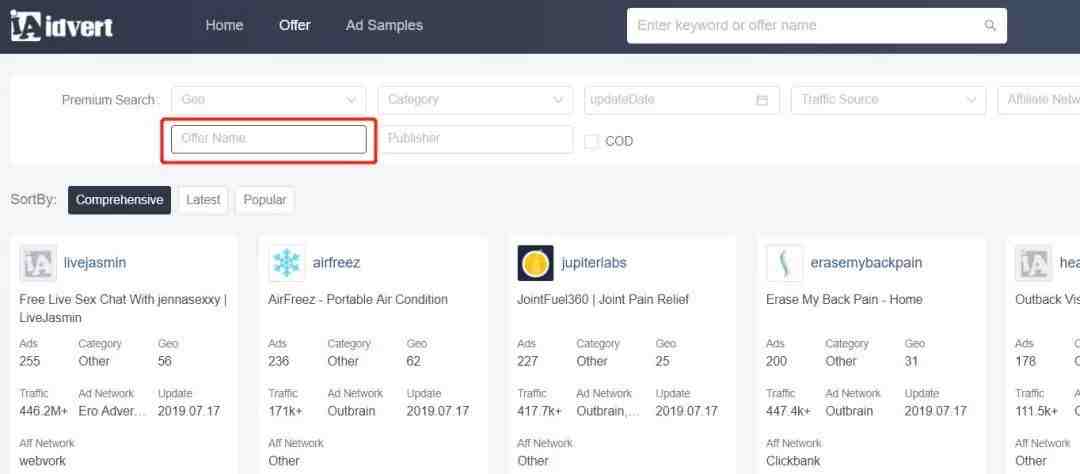
Task: Open jupiterlabs yellow circle logo
Action: [x=535, y=263]
